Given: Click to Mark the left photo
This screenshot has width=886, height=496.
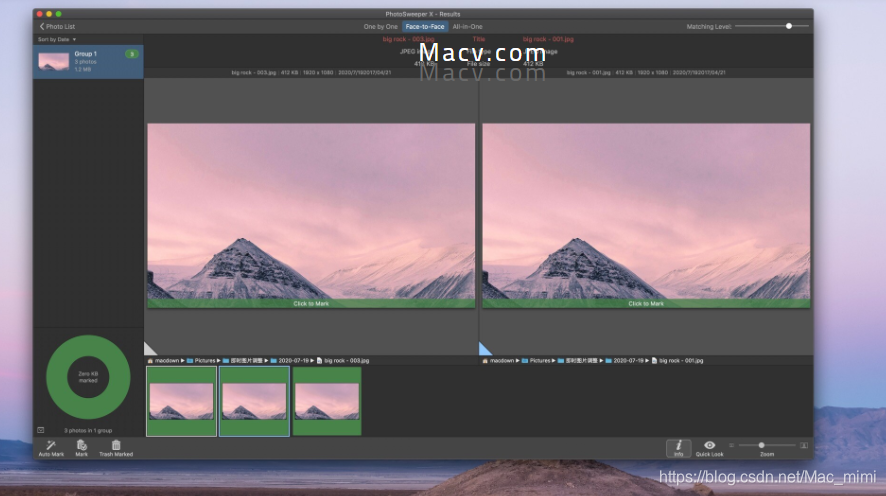Looking at the screenshot, I should [311, 304].
